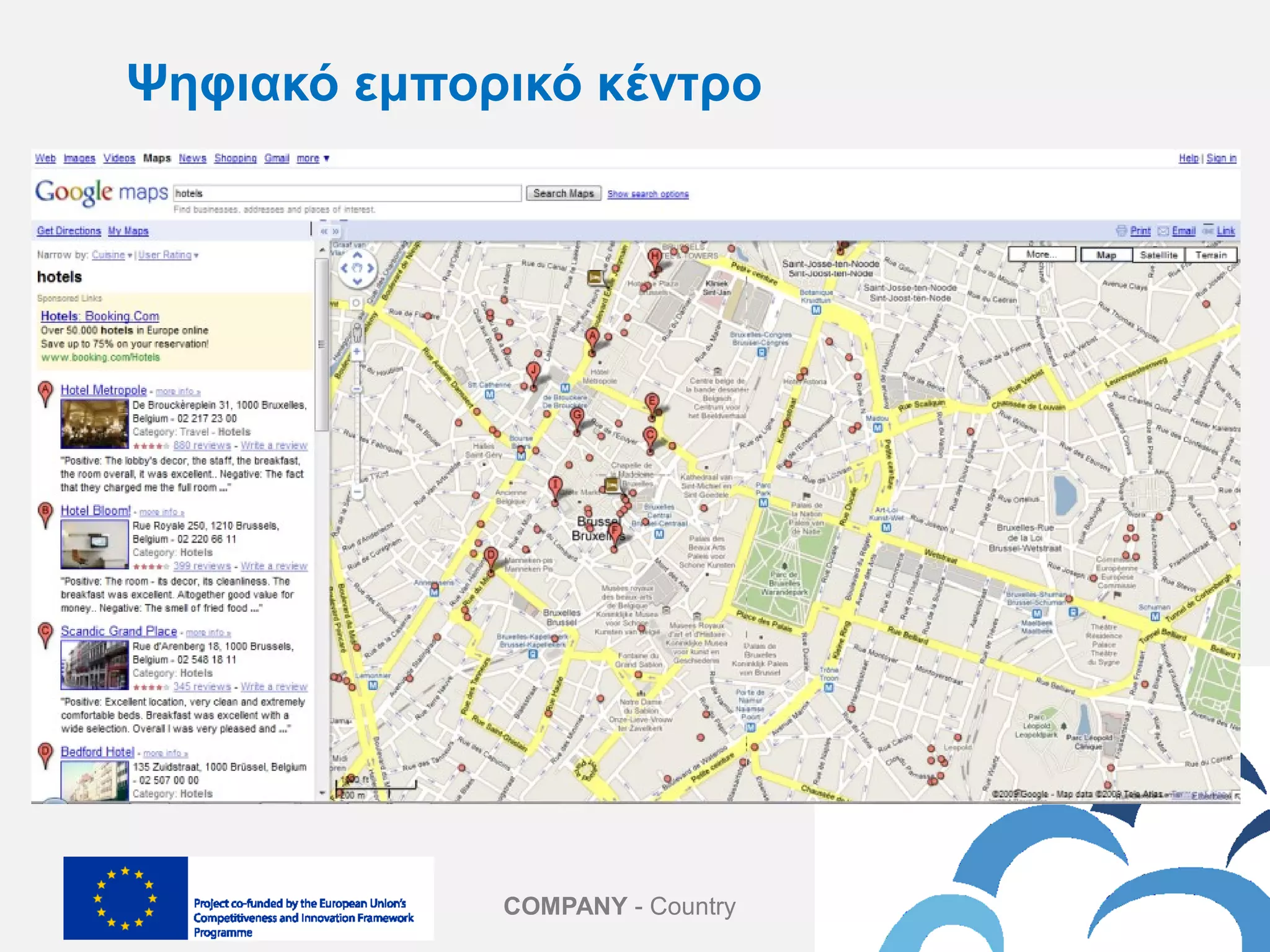Switch to Terrain view
The height and width of the screenshot is (952, 1270).
click(1211, 255)
